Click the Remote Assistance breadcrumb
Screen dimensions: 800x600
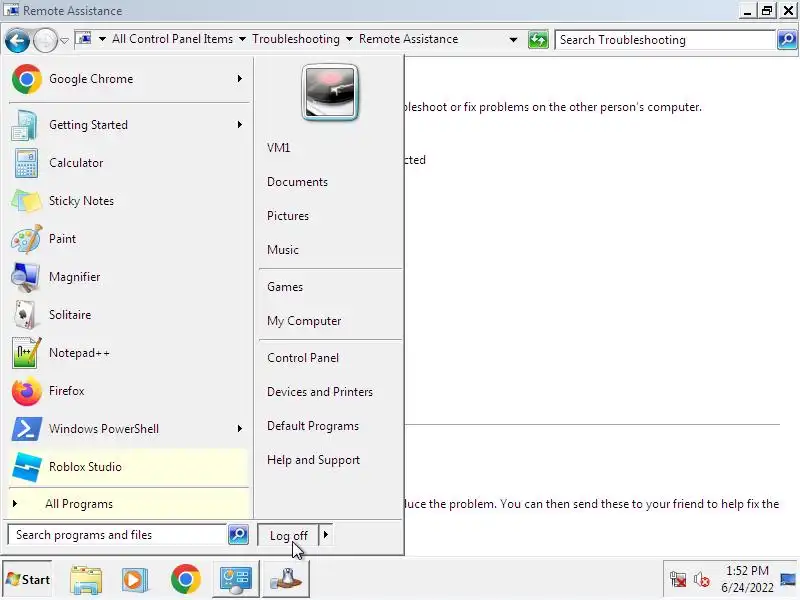409,39
